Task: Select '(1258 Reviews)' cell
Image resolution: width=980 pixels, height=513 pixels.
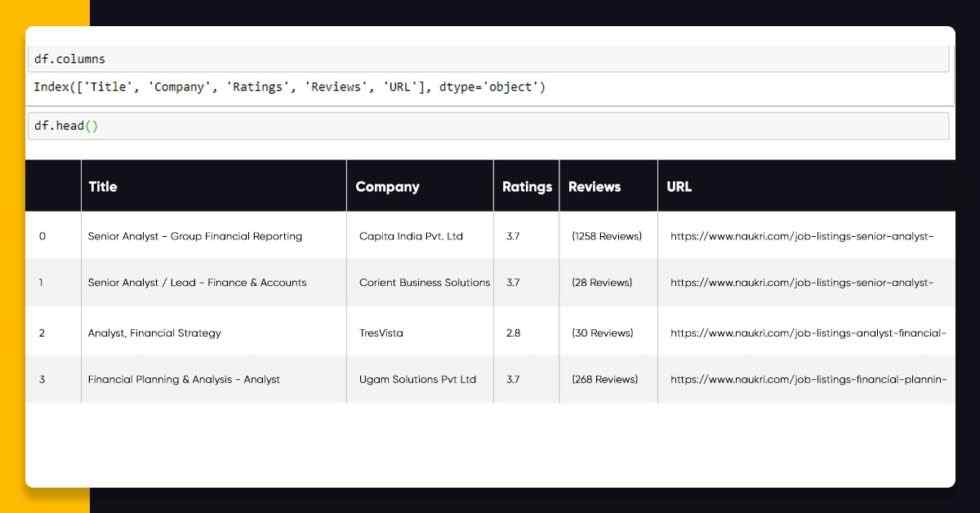Action: pos(606,236)
